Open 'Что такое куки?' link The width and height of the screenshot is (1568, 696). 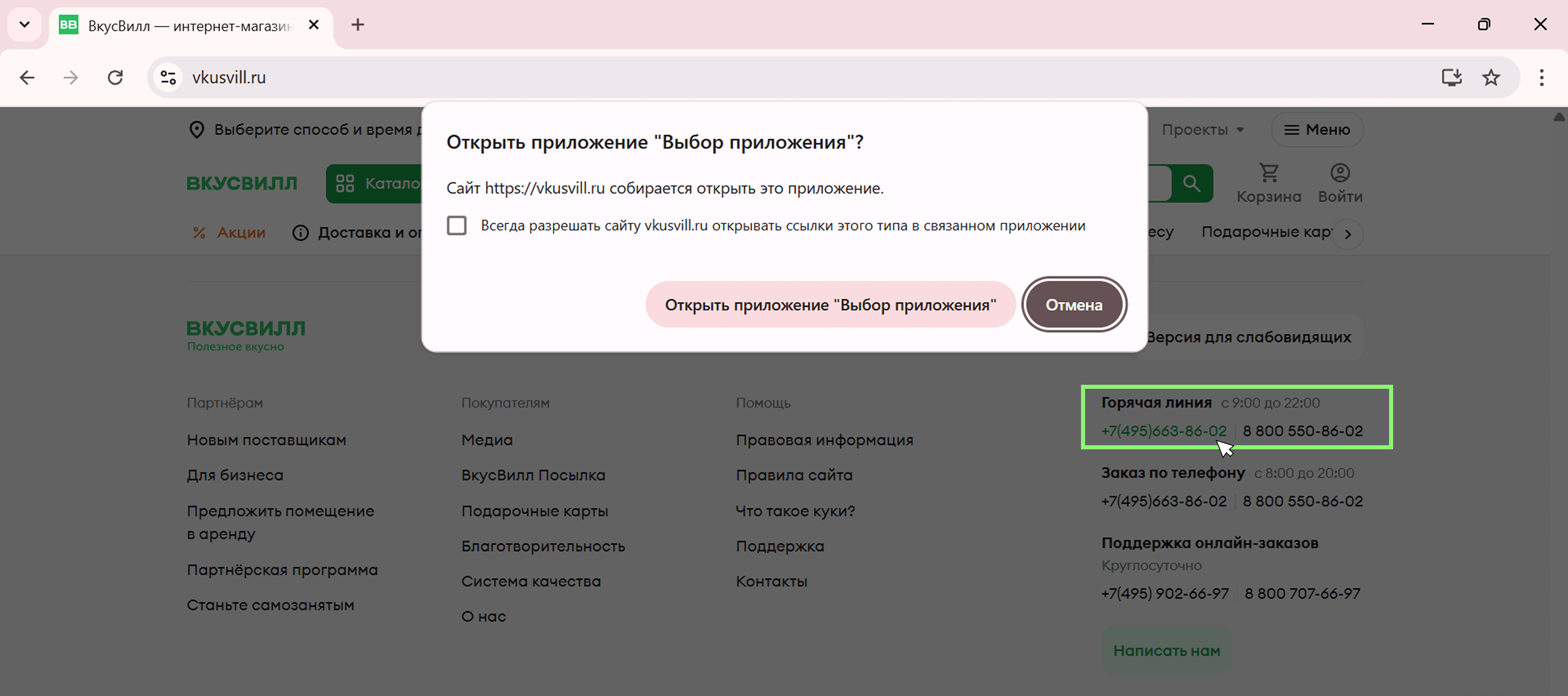click(x=795, y=511)
